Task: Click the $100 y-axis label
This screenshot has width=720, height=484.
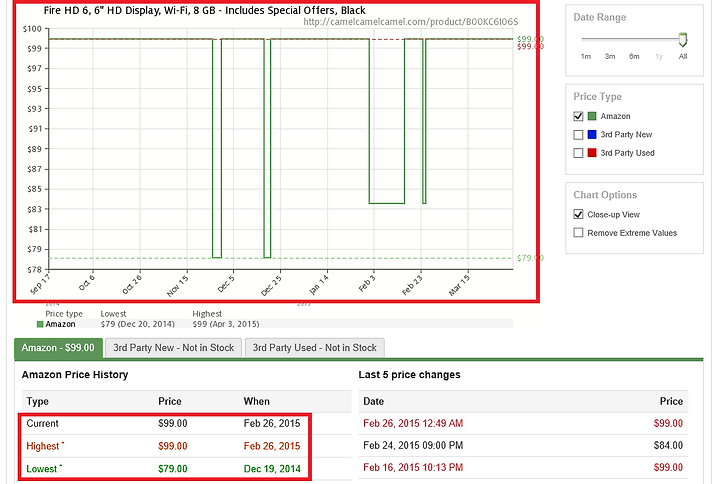Action: [32, 29]
